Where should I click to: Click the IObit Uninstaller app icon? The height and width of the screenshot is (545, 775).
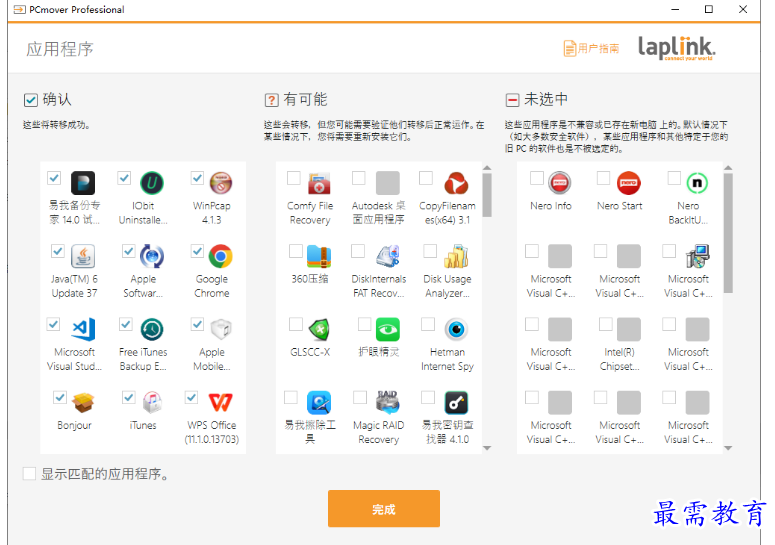tap(152, 183)
